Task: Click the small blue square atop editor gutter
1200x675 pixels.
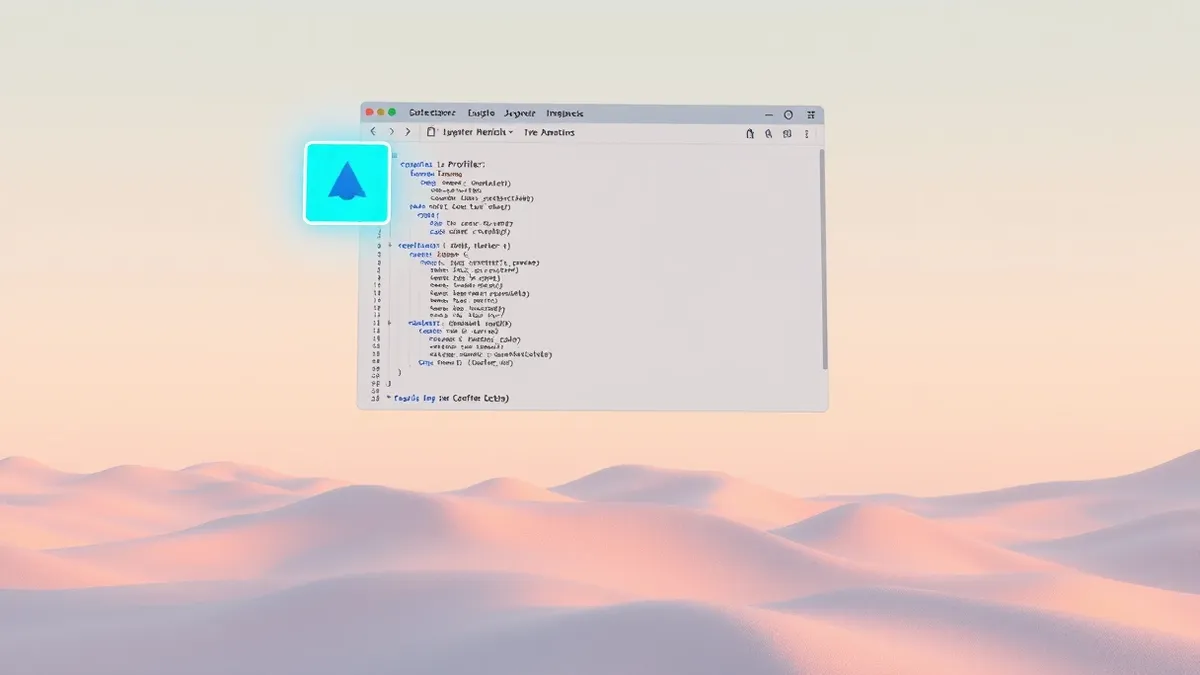Action: click(x=394, y=156)
